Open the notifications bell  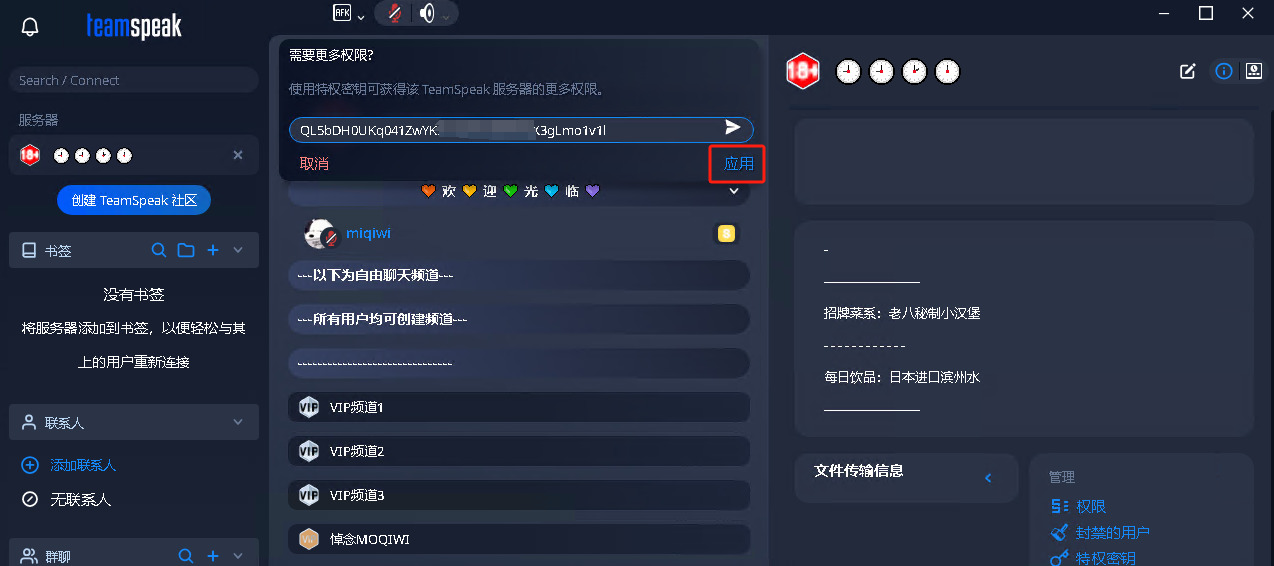[x=30, y=27]
